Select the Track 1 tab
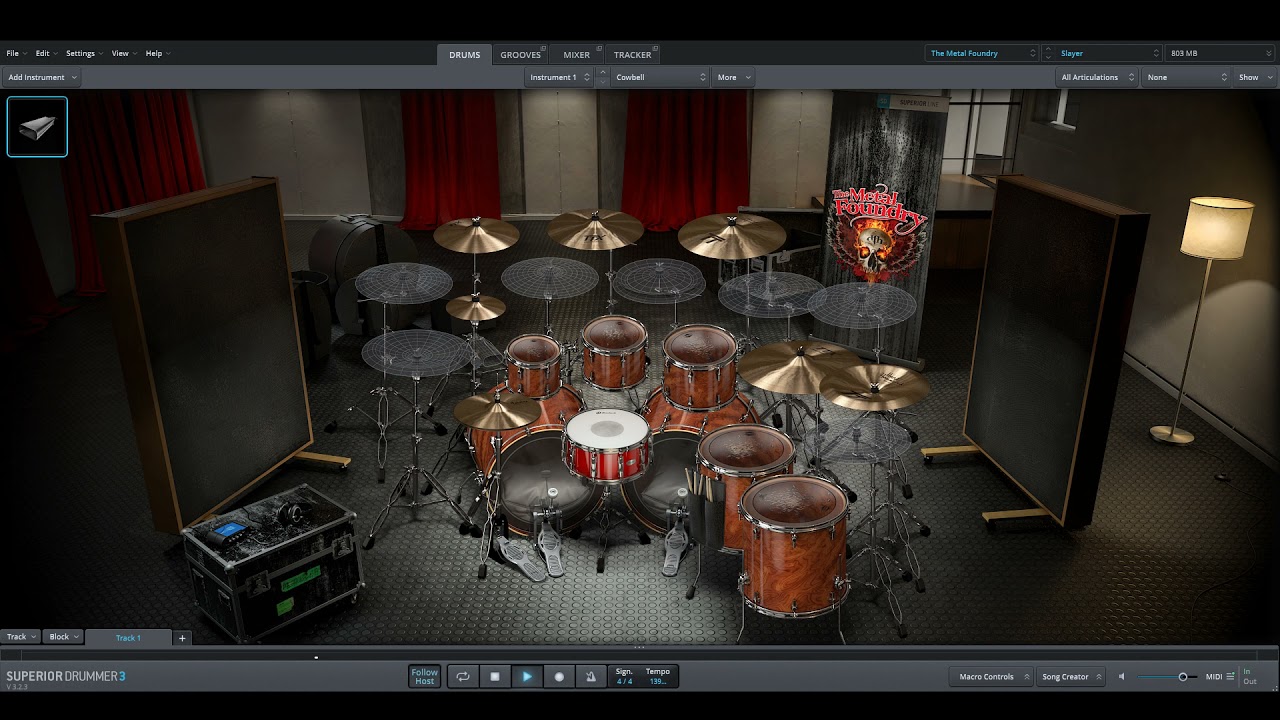 click(128, 637)
